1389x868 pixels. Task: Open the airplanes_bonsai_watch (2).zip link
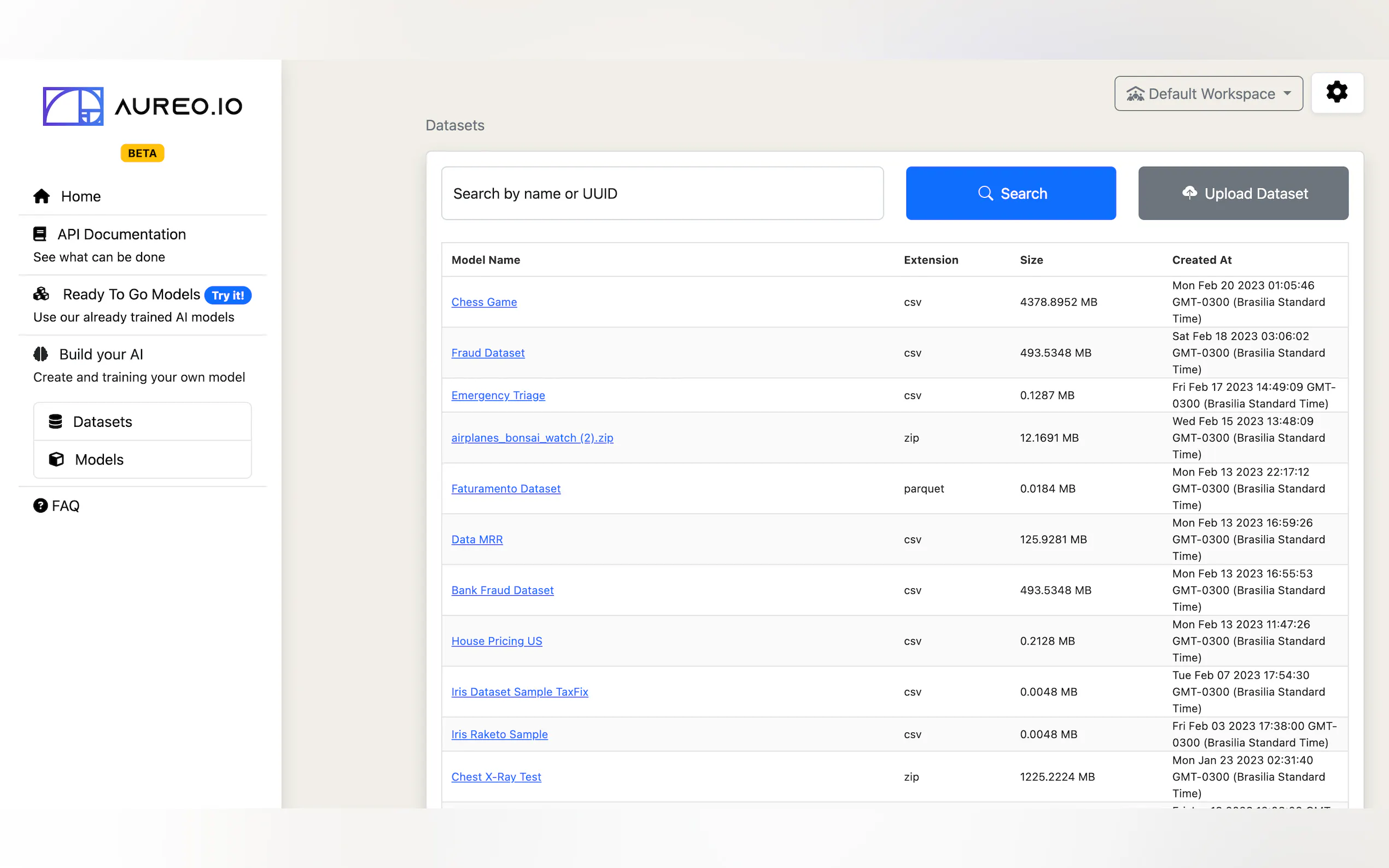[532, 437]
